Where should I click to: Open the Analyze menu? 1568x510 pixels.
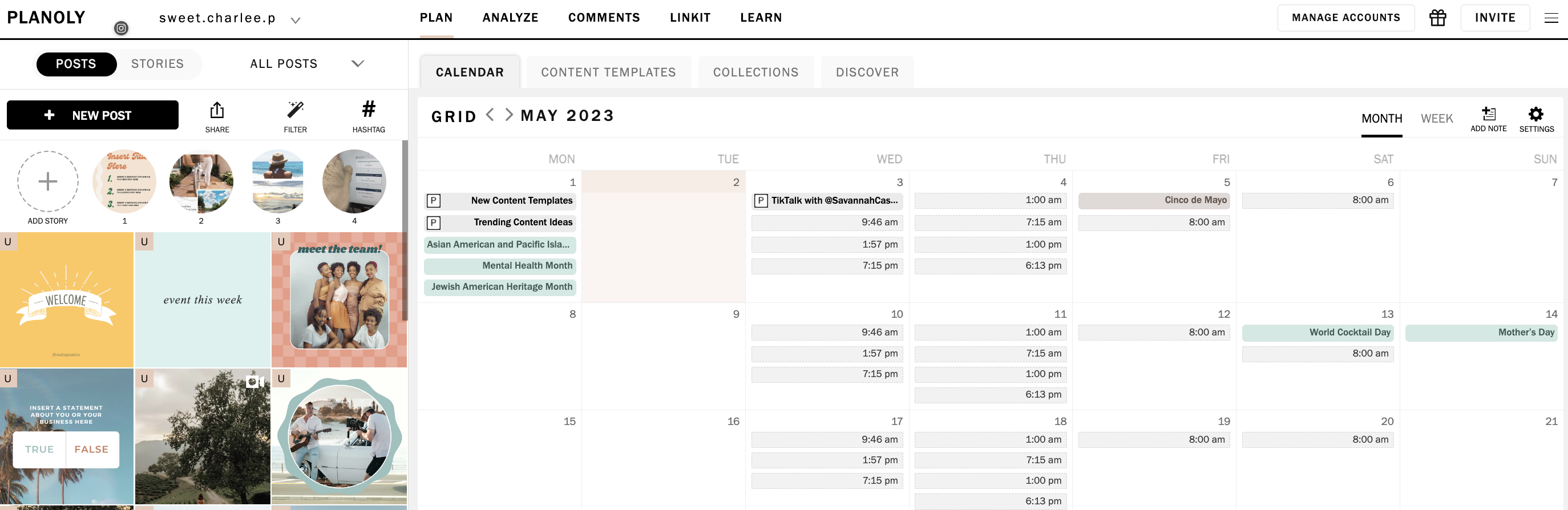click(510, 18)
